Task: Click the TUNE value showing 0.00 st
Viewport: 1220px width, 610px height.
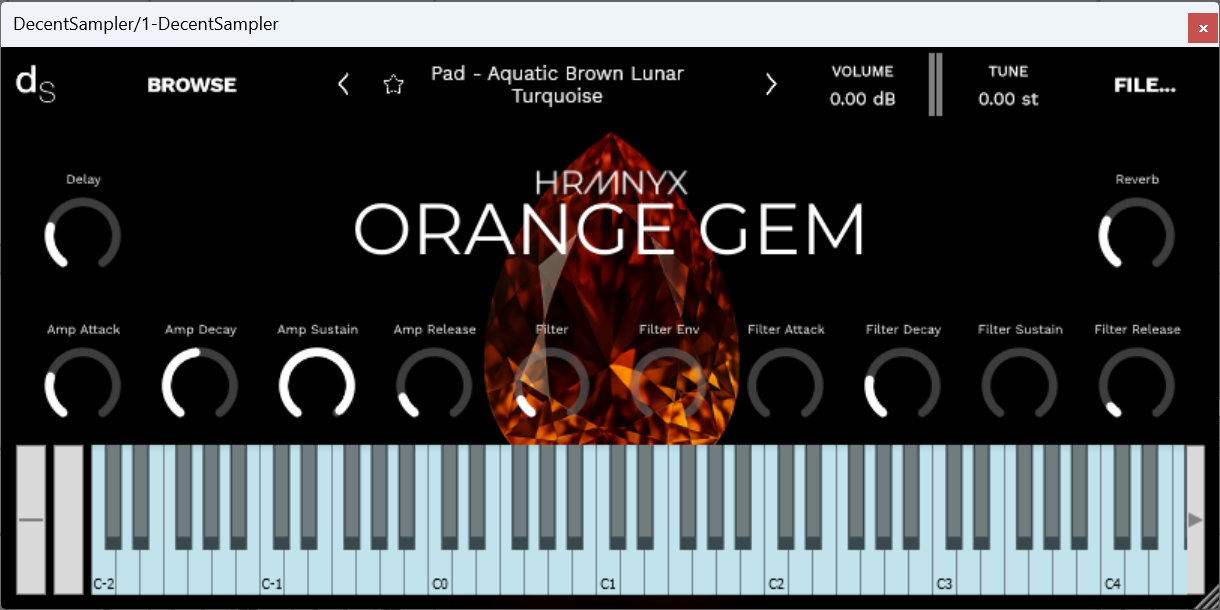Action: coord(1008,98)
